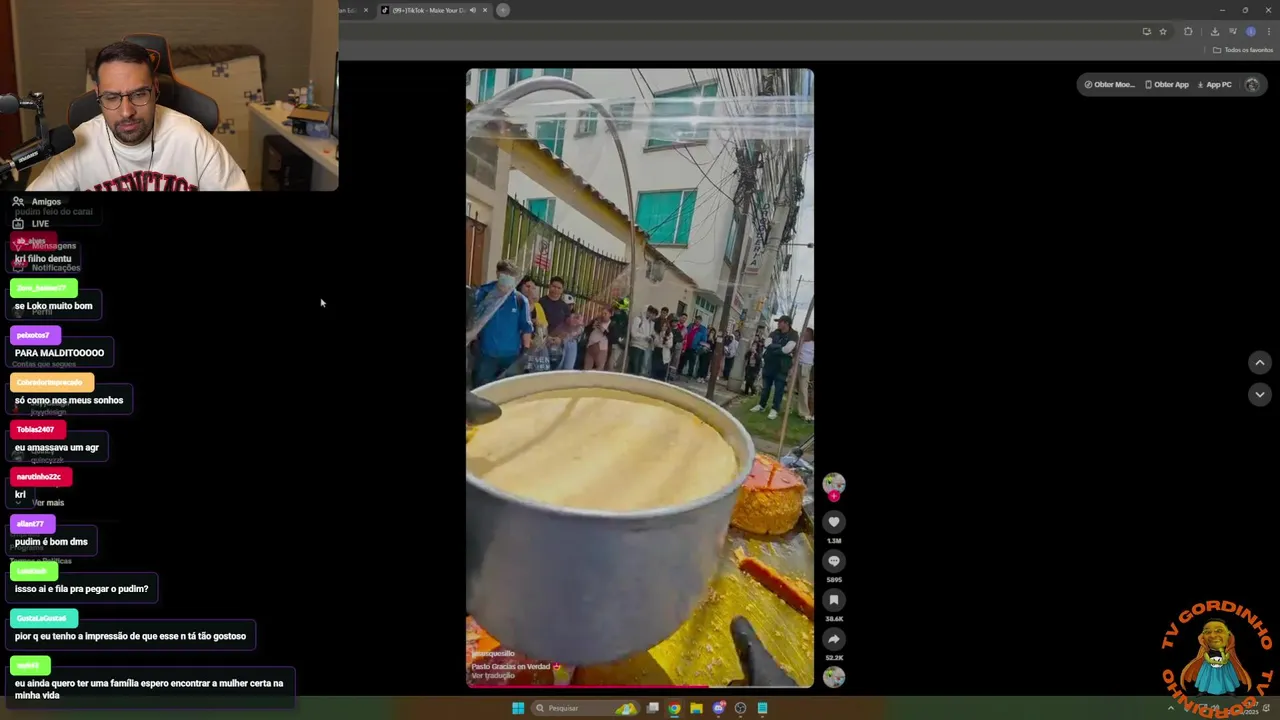Click chat message 'PARA MALDITOOOOO'
The height and width of the screenshot is (720, 1280).
click(59, 353)
